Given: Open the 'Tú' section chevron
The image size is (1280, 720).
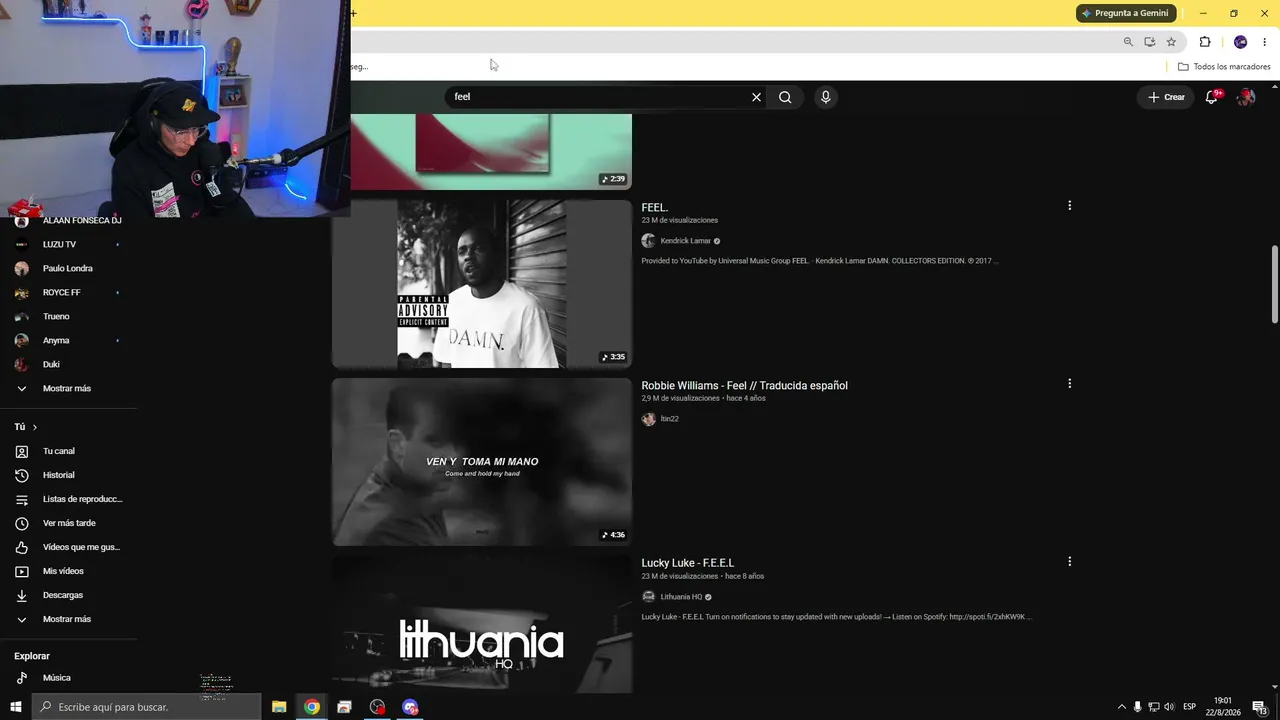Looking at the screenshot, I should click(35, 427).
